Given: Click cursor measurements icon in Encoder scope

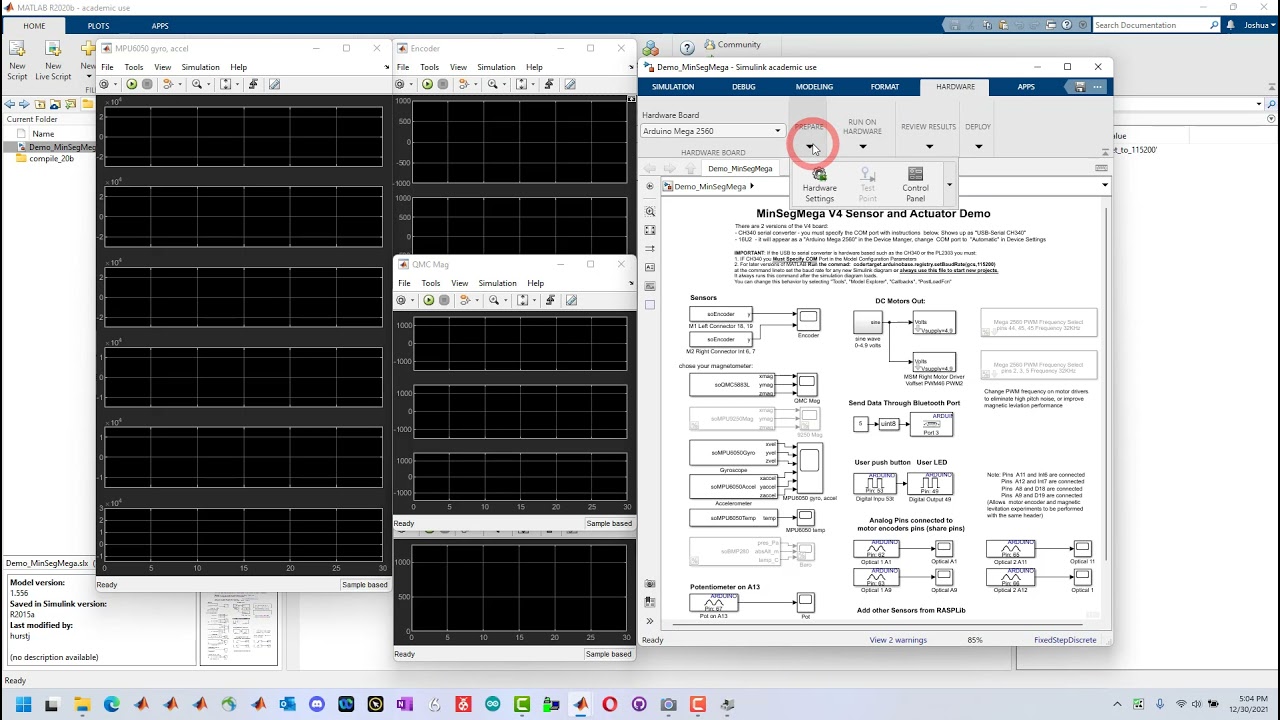Looking at the screenshot, I should (x=570, y=84).
